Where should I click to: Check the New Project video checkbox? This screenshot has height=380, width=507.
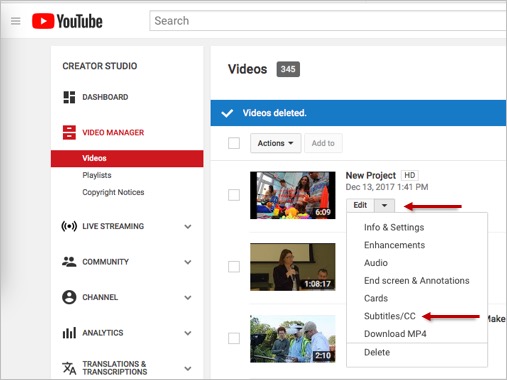(234, 195)
